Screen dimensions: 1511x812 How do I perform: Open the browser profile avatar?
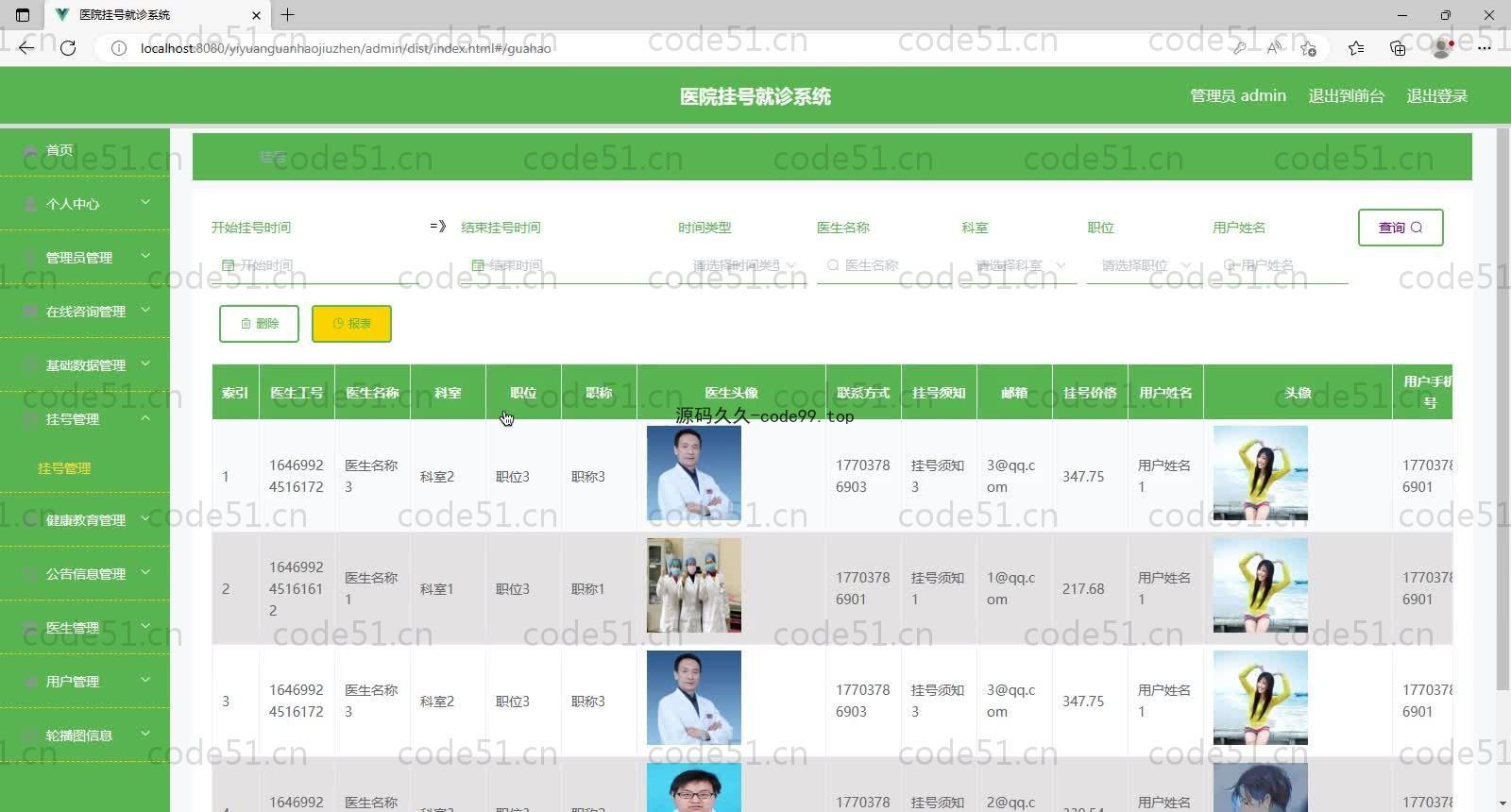tap(1442, 47)
